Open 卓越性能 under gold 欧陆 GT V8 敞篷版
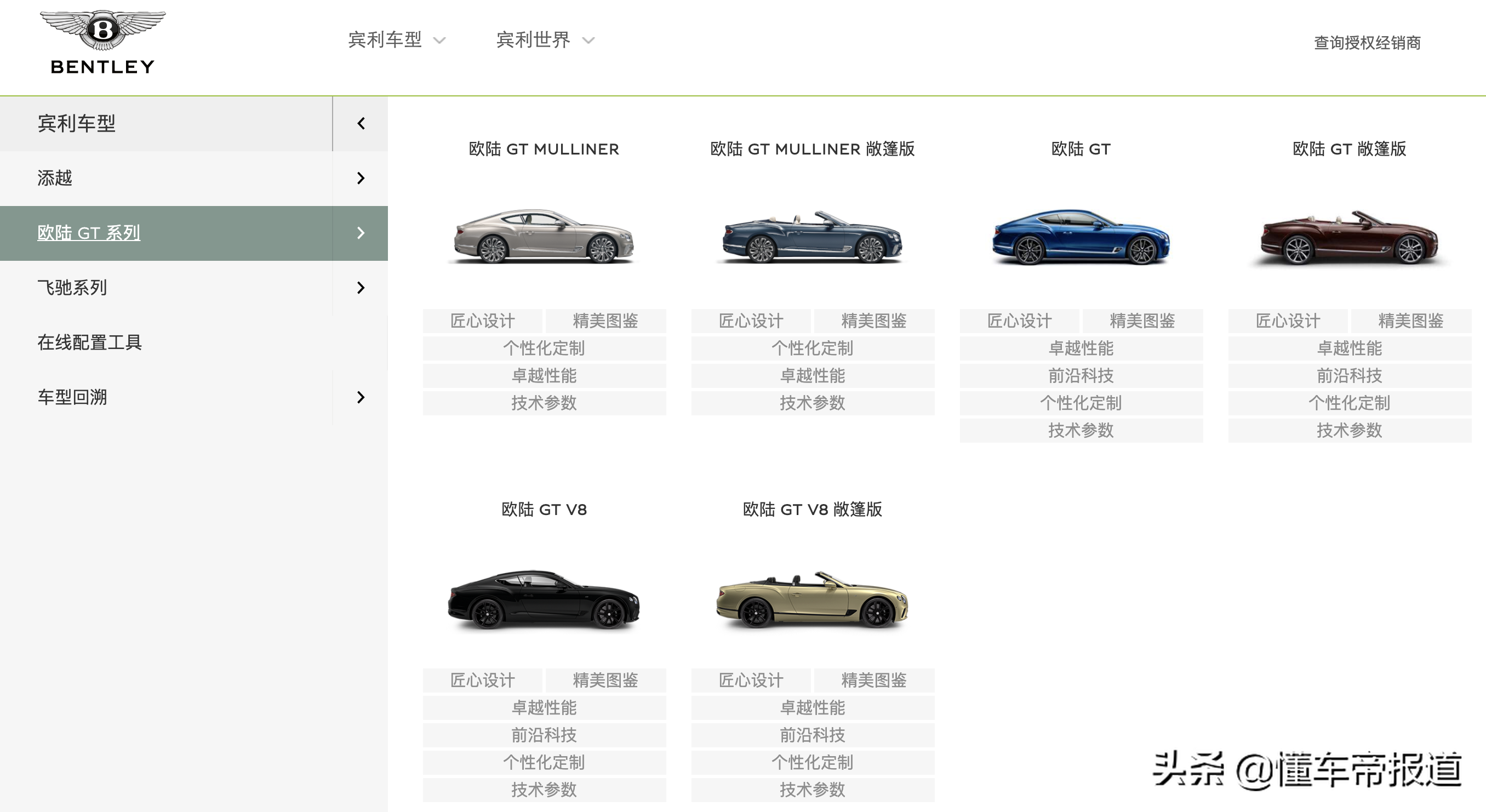The image size is (1486, 812). click(812, 707)
